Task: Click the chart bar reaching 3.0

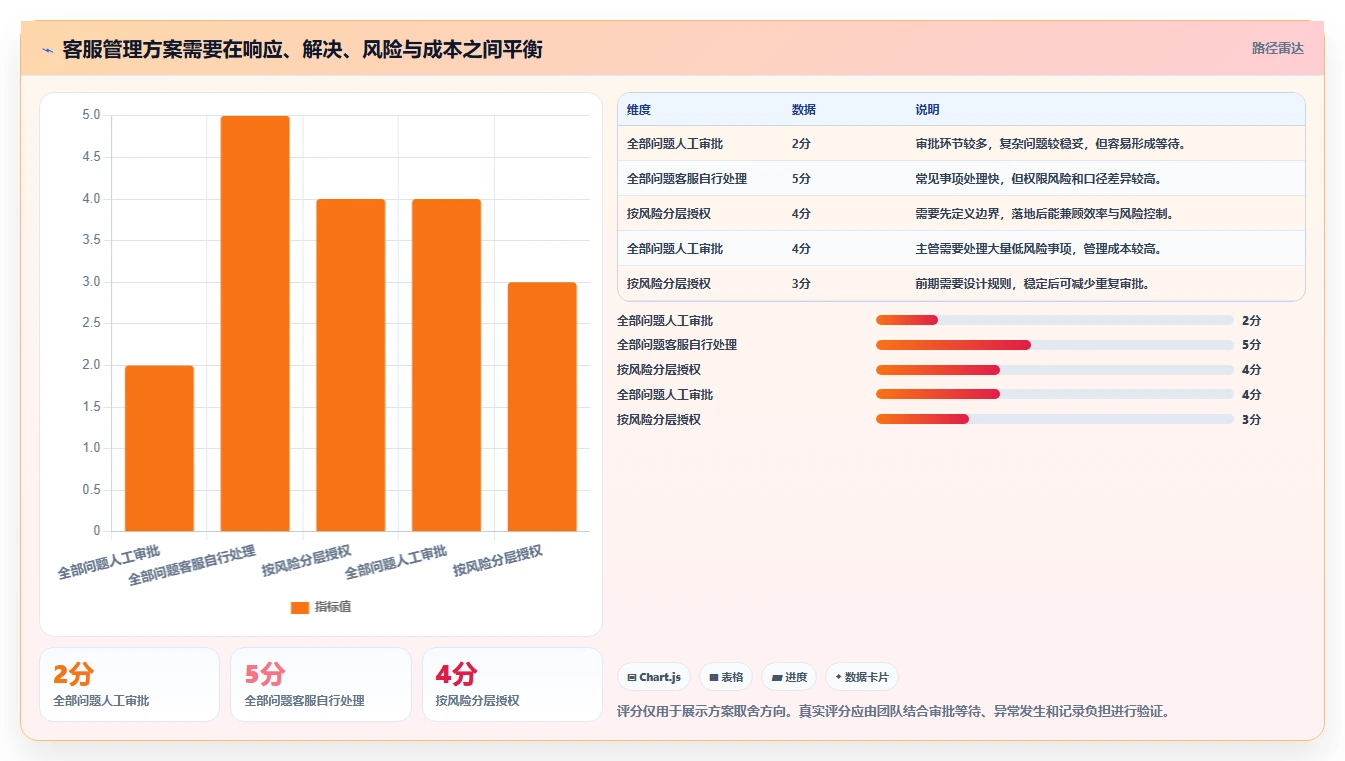Action: (x=542, y=406)
